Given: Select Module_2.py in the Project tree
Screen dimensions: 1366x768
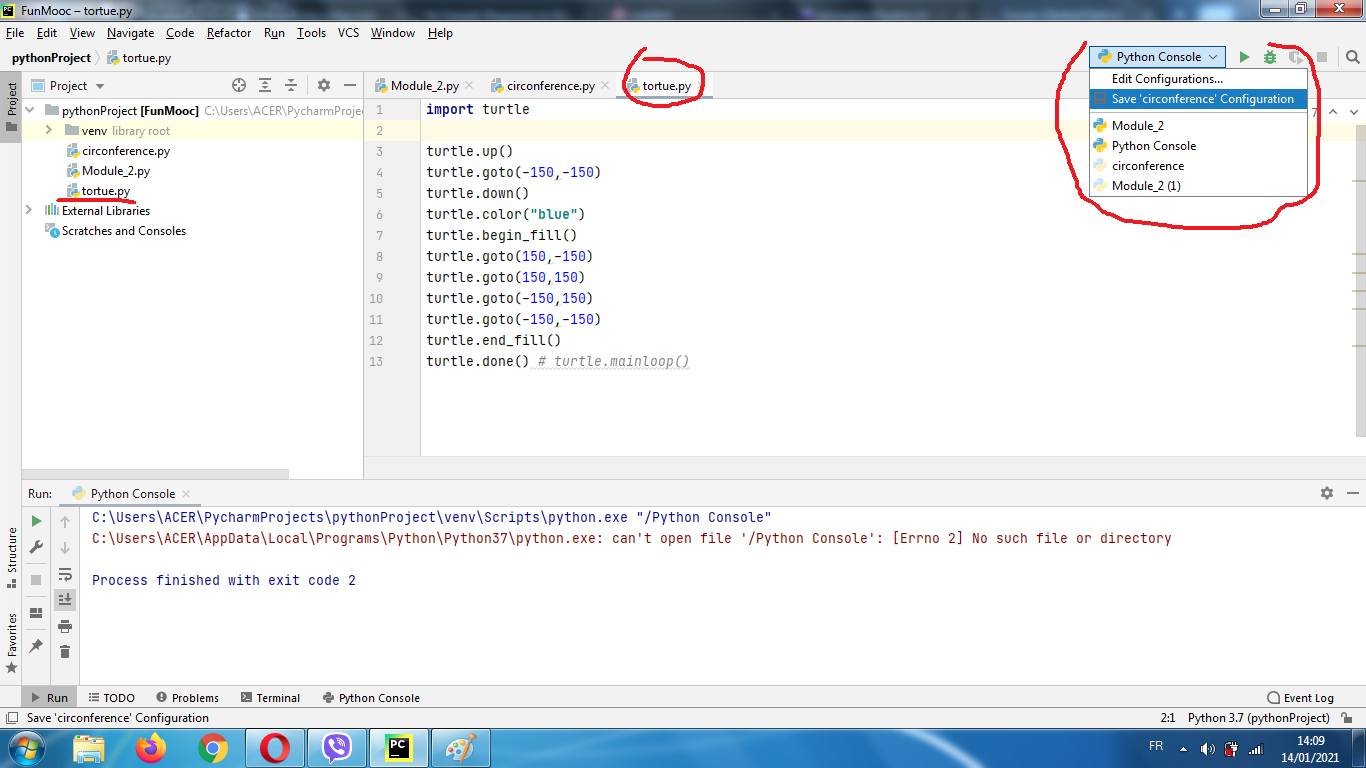Looking at the screenshot, I should (116, 171).
